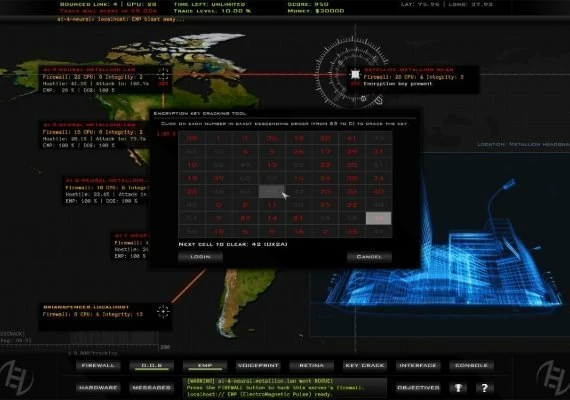Open the Key Crack tool
Image resolution: width=570 pixels, height=400 pixels.
[x=365, y=365]
